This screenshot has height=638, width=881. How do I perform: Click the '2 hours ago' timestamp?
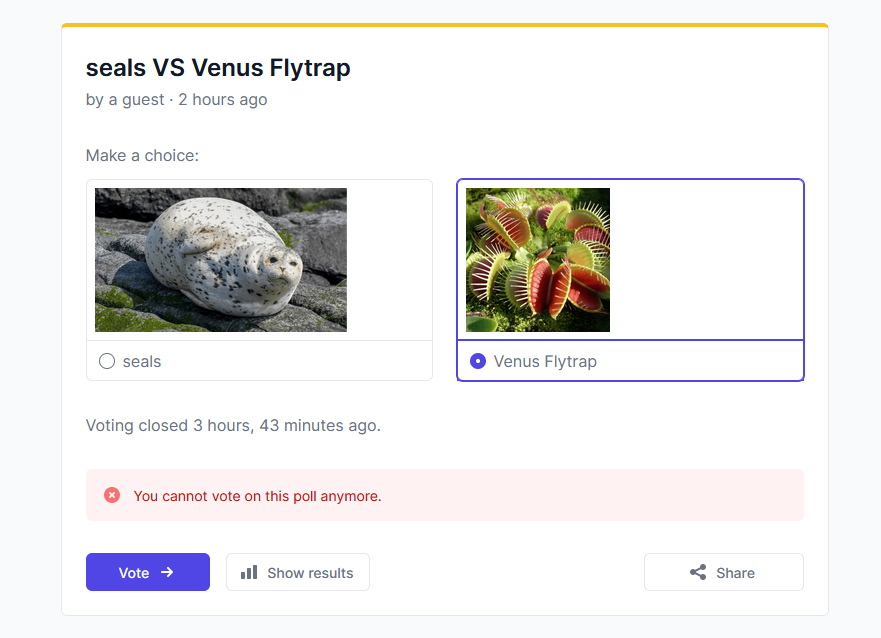pos(223,99)
